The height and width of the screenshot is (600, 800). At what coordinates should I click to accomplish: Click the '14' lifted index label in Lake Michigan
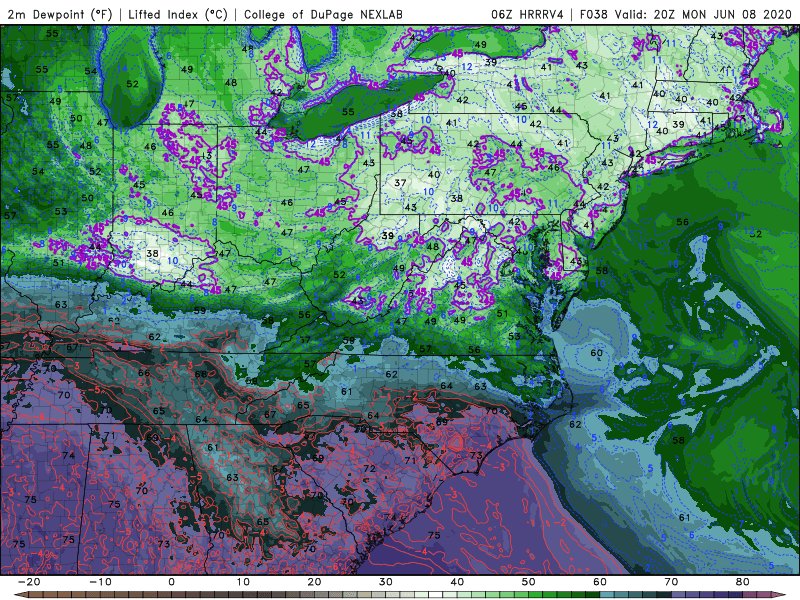tap(122, 68)
